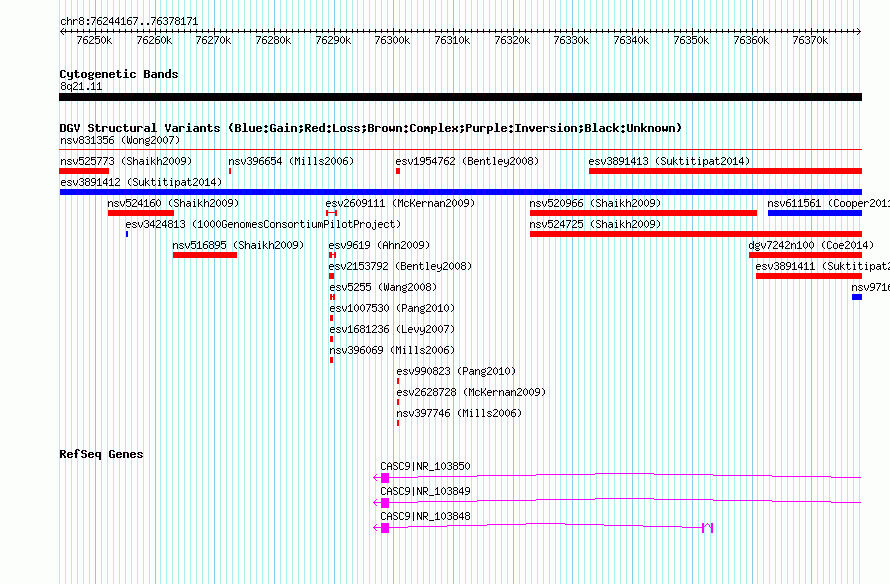Click esv2153792 (Bentley2008) label
This screenshot has height=584, width=890.
[x=400, y=266]
